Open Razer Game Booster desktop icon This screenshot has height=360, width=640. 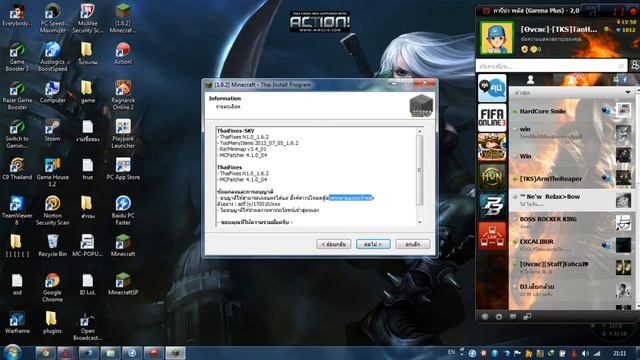tap(17, 95)
